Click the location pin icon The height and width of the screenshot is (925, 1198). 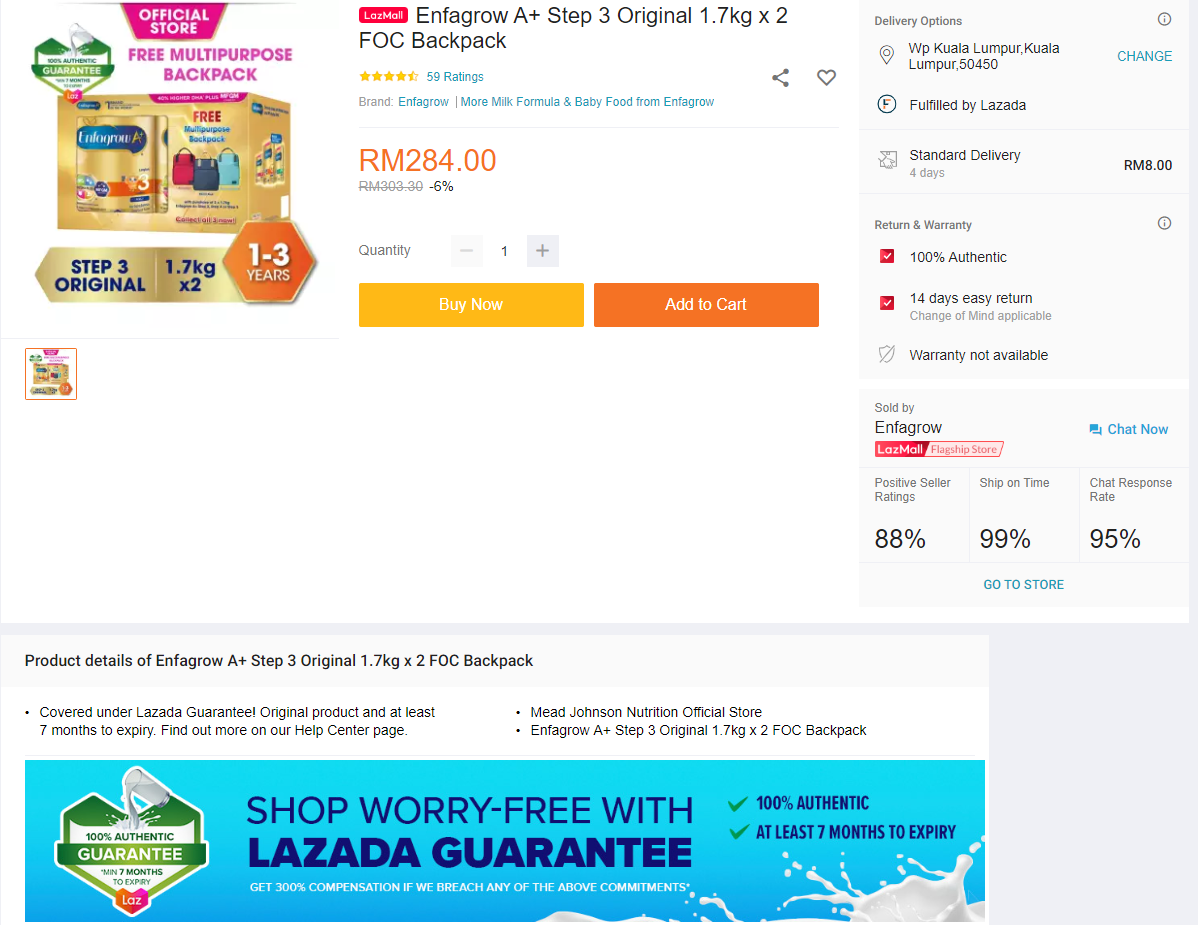pyautogui.click(x=886, y=55)
